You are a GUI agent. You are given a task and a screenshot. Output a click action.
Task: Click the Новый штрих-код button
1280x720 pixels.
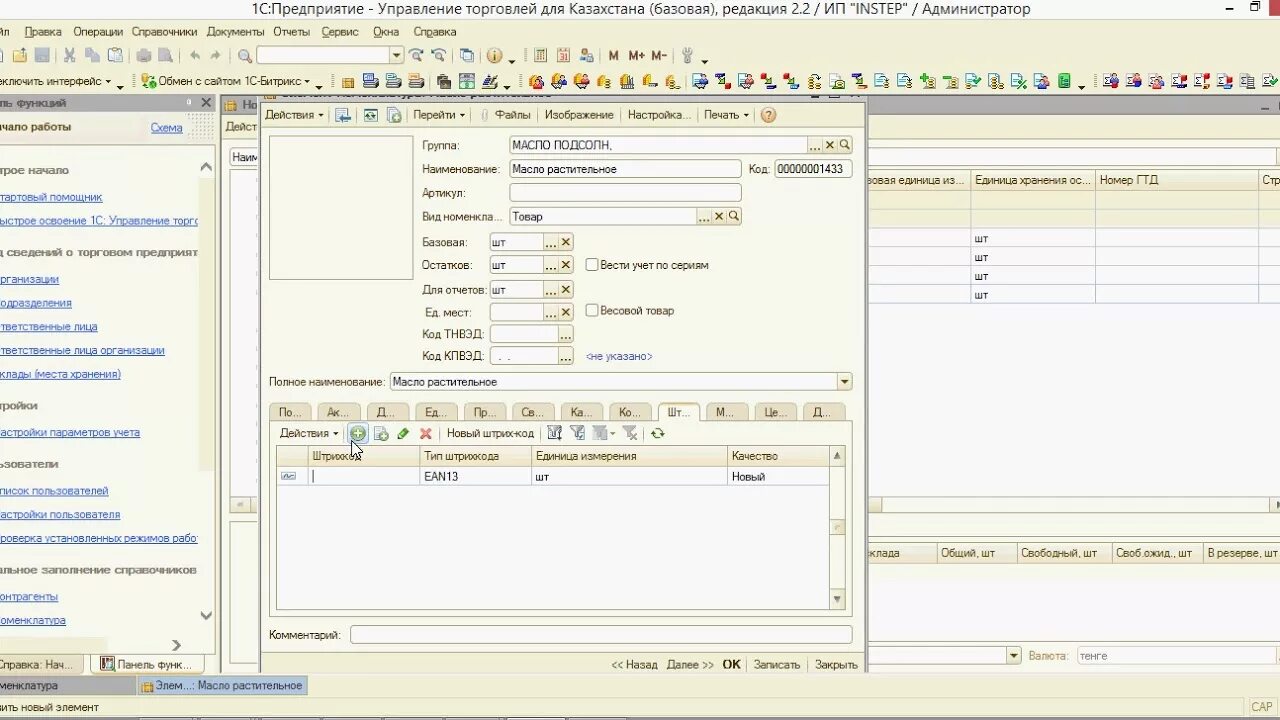click(490, 433)
